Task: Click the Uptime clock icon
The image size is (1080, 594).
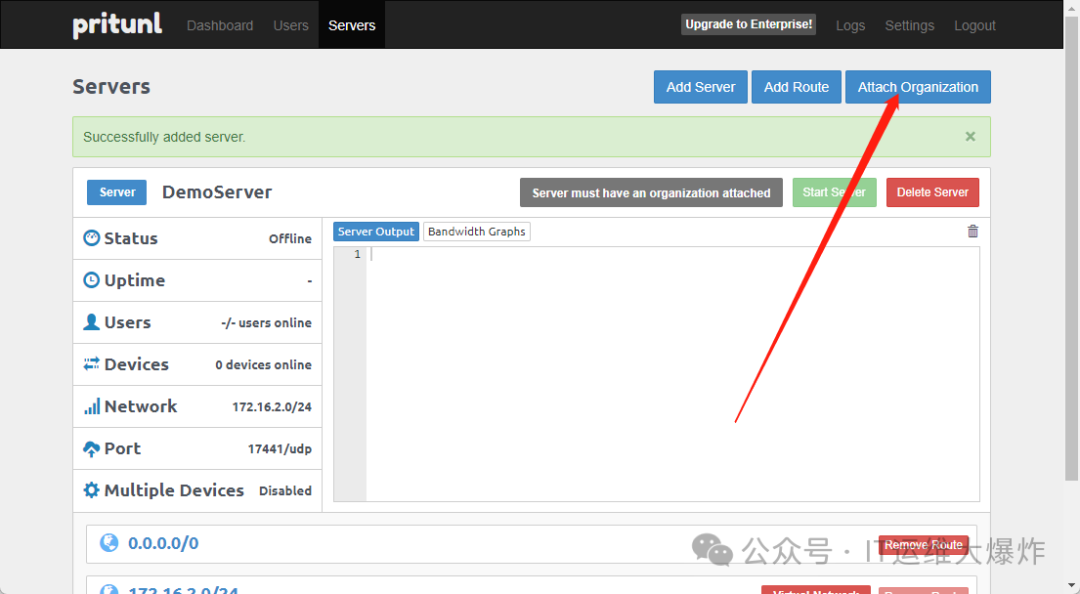Action: [x=92, y=280]
